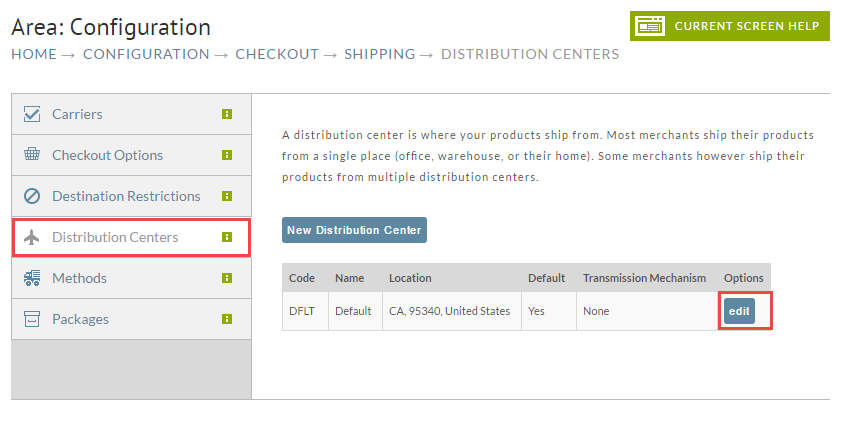Select Methods in the sidebar
847x445 pixels.
tap(131, 278)
